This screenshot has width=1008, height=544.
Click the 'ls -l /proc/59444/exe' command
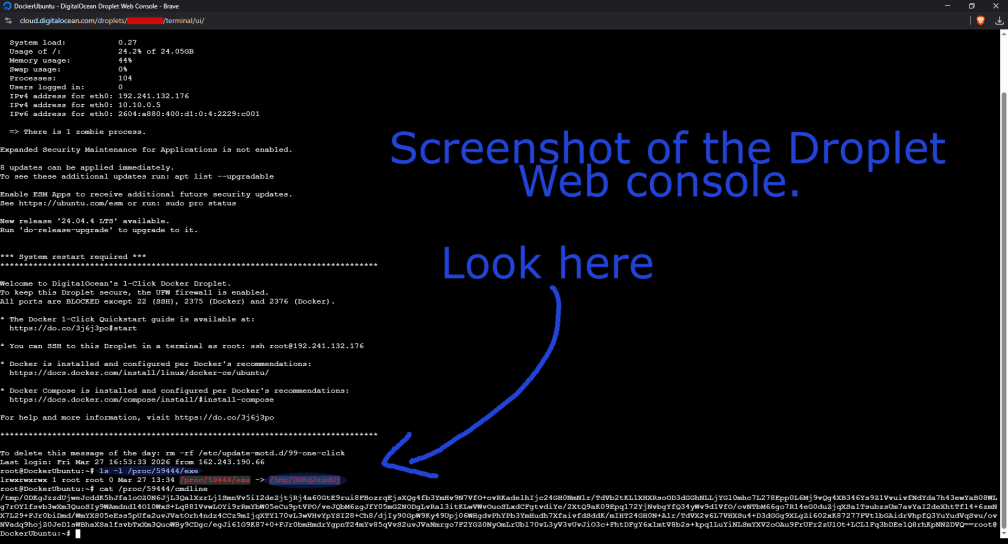click(148, 471)
